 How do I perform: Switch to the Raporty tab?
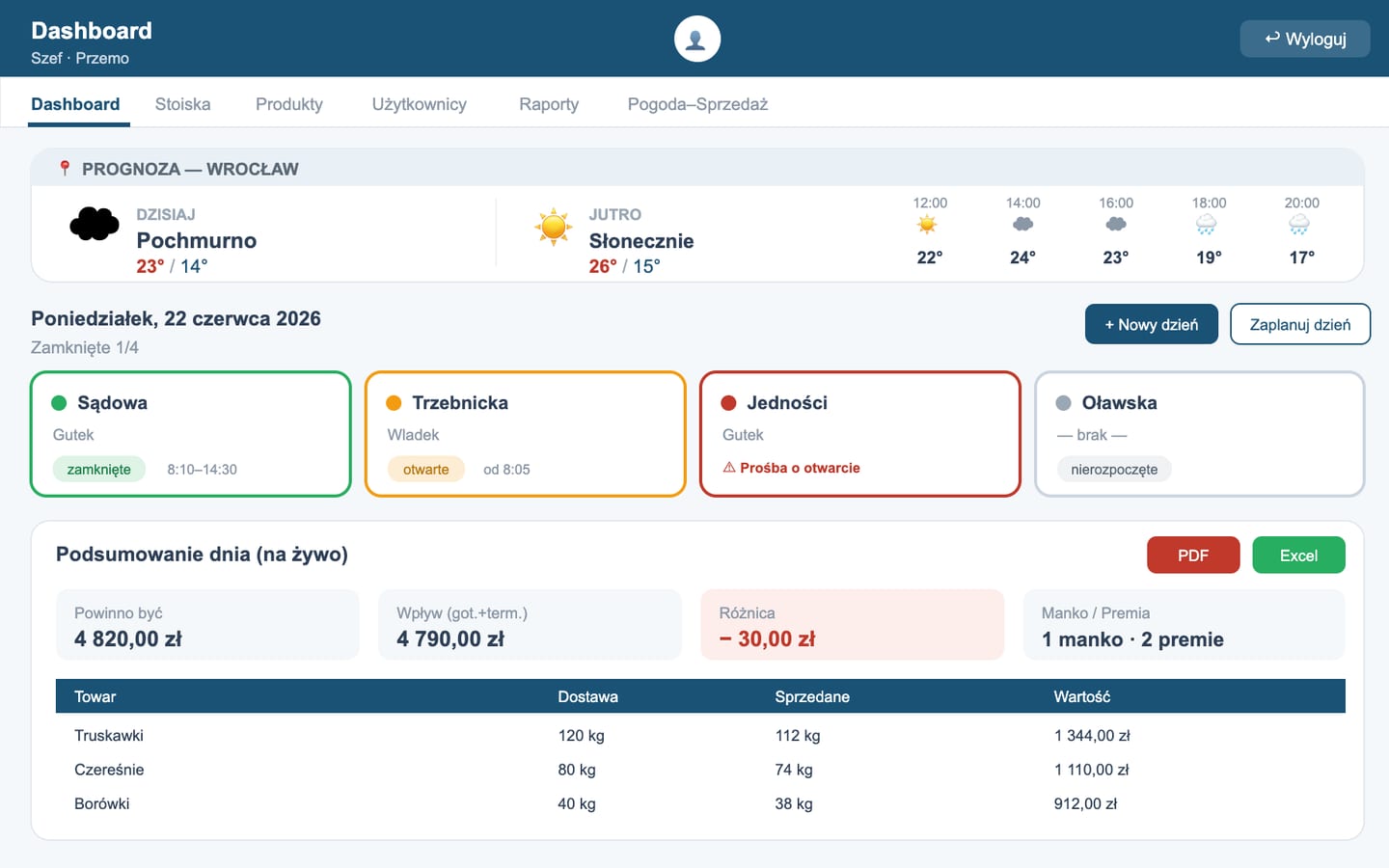[549, 104]
